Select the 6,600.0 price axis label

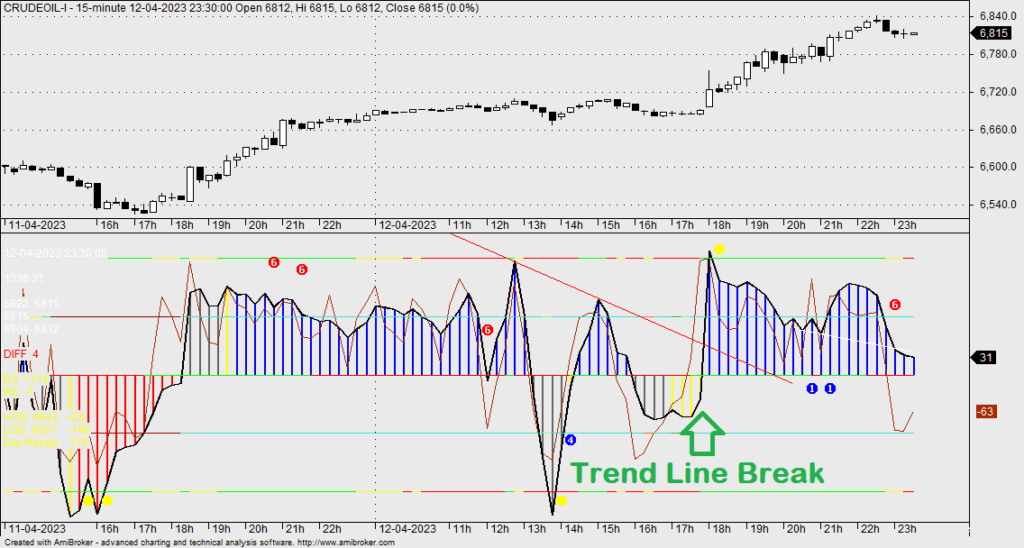[998, 167]
